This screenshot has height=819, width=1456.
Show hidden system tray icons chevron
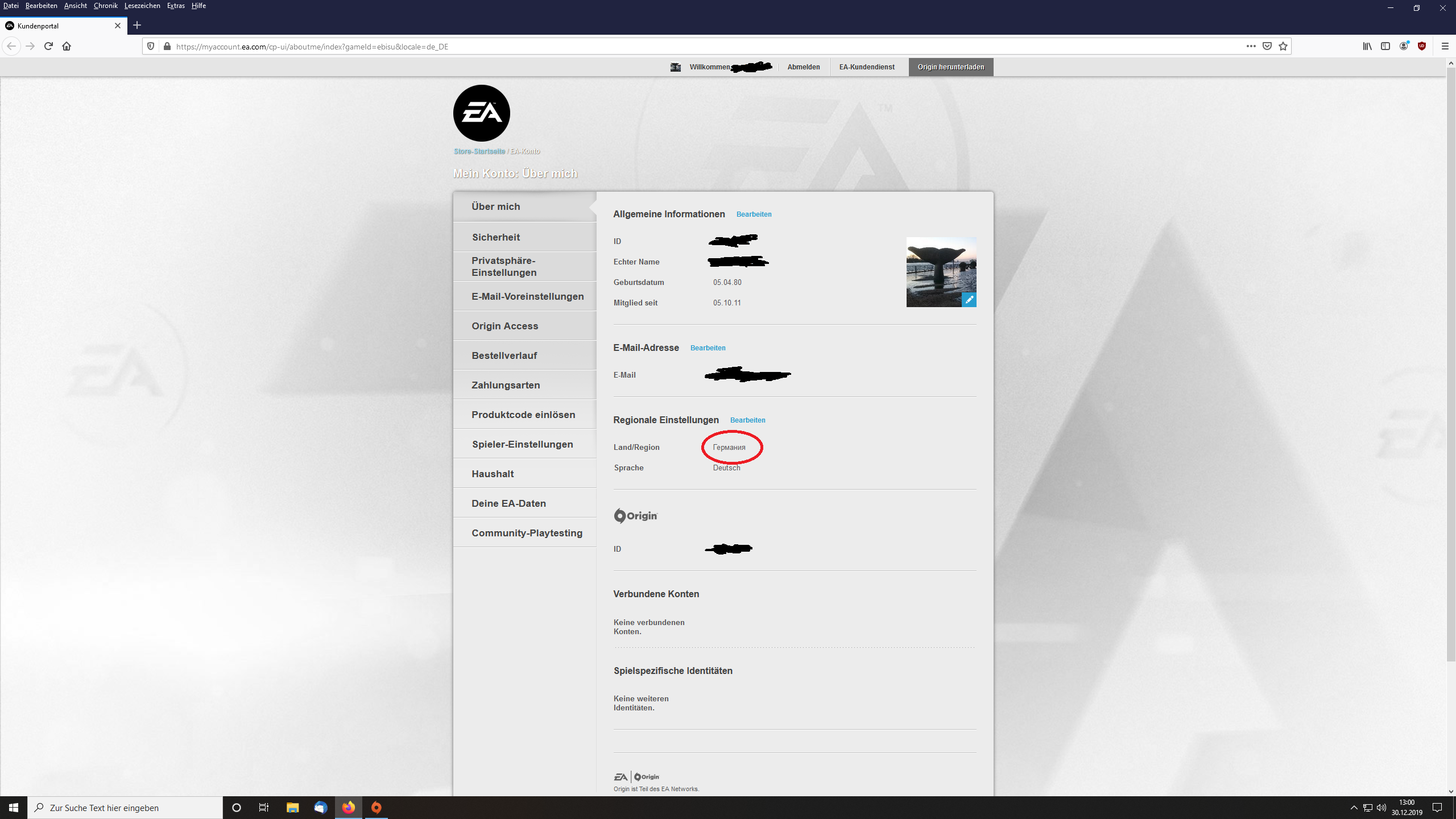[1354, 808]
